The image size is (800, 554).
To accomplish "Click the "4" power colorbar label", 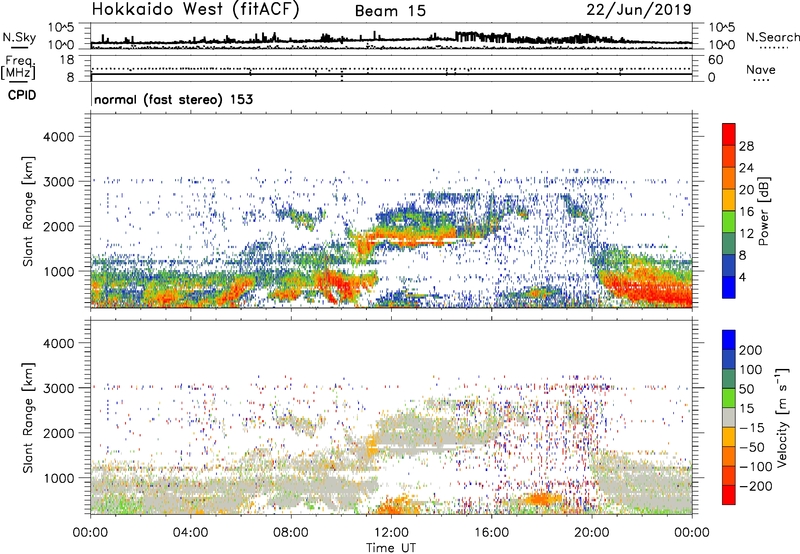I will (x=743, y=278).
